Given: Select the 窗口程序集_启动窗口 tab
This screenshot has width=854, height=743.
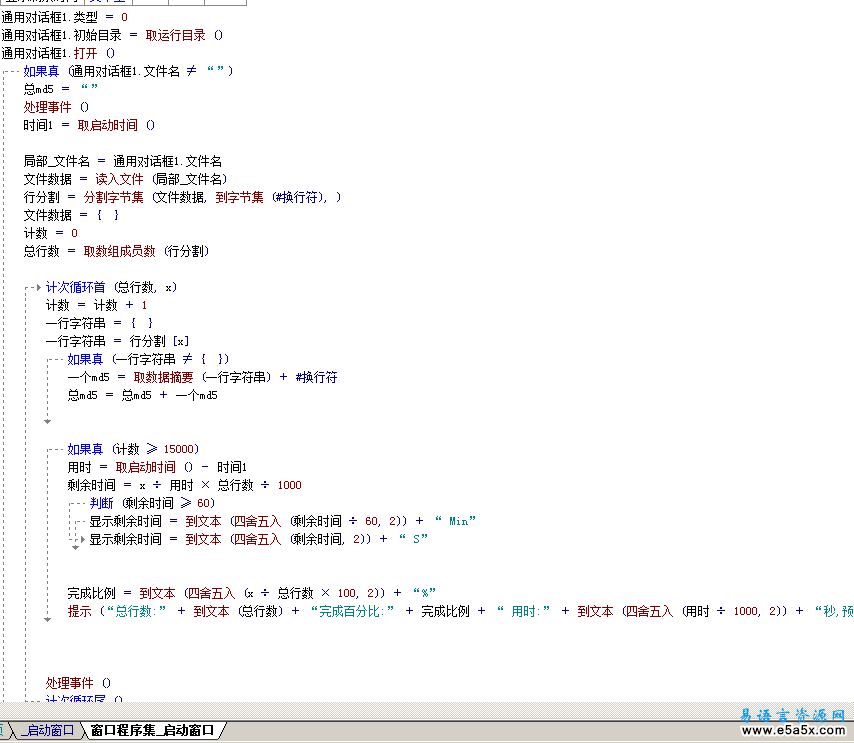Looking at the screenshot, I should [152, 731].
